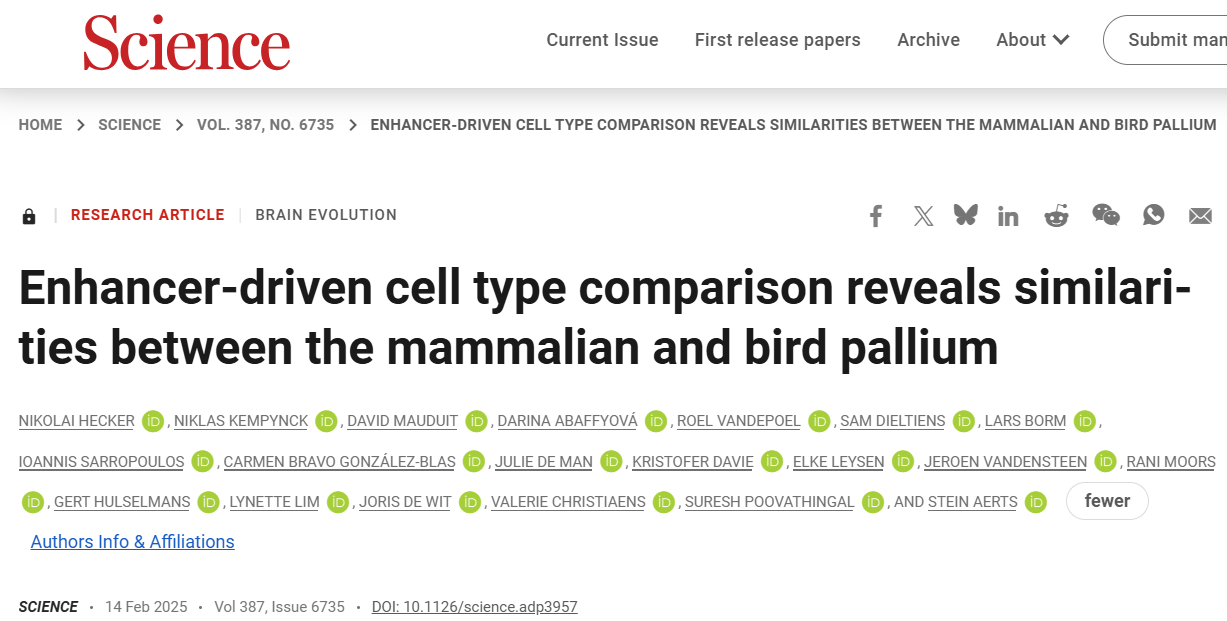Open Vol. 387, No. 6735 breadcrumb
This screenshot has width=1227, height=621.
pos(267,125)
